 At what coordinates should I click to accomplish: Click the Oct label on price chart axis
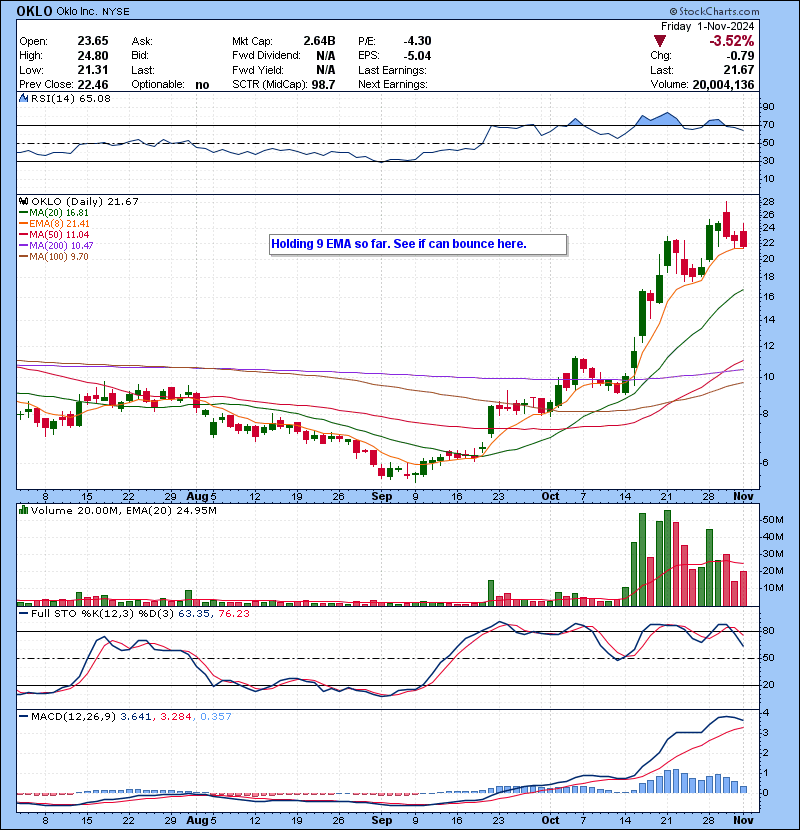pos(550,496)
